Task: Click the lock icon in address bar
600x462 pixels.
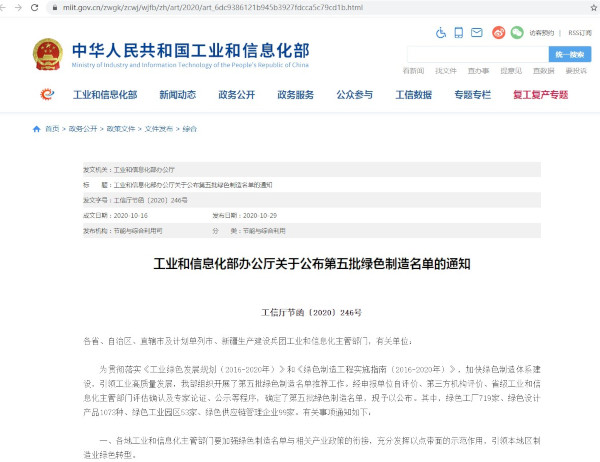Action: coord(55,7)
